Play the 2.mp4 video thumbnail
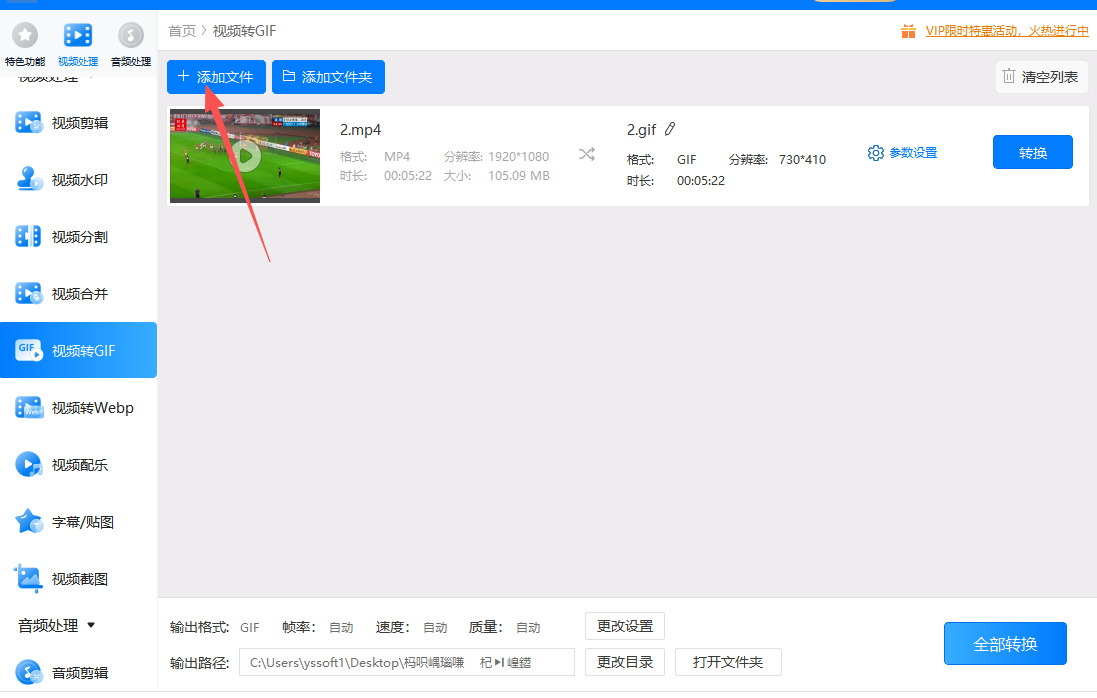 pos(245,155)
